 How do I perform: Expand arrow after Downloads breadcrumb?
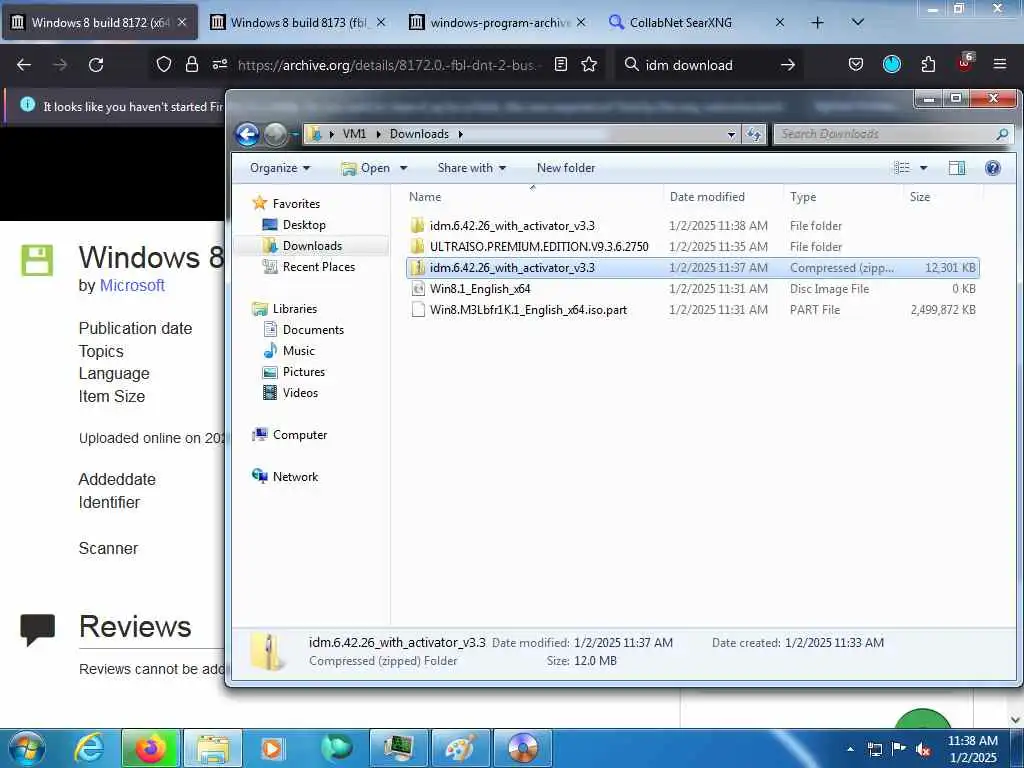(460, 135)
